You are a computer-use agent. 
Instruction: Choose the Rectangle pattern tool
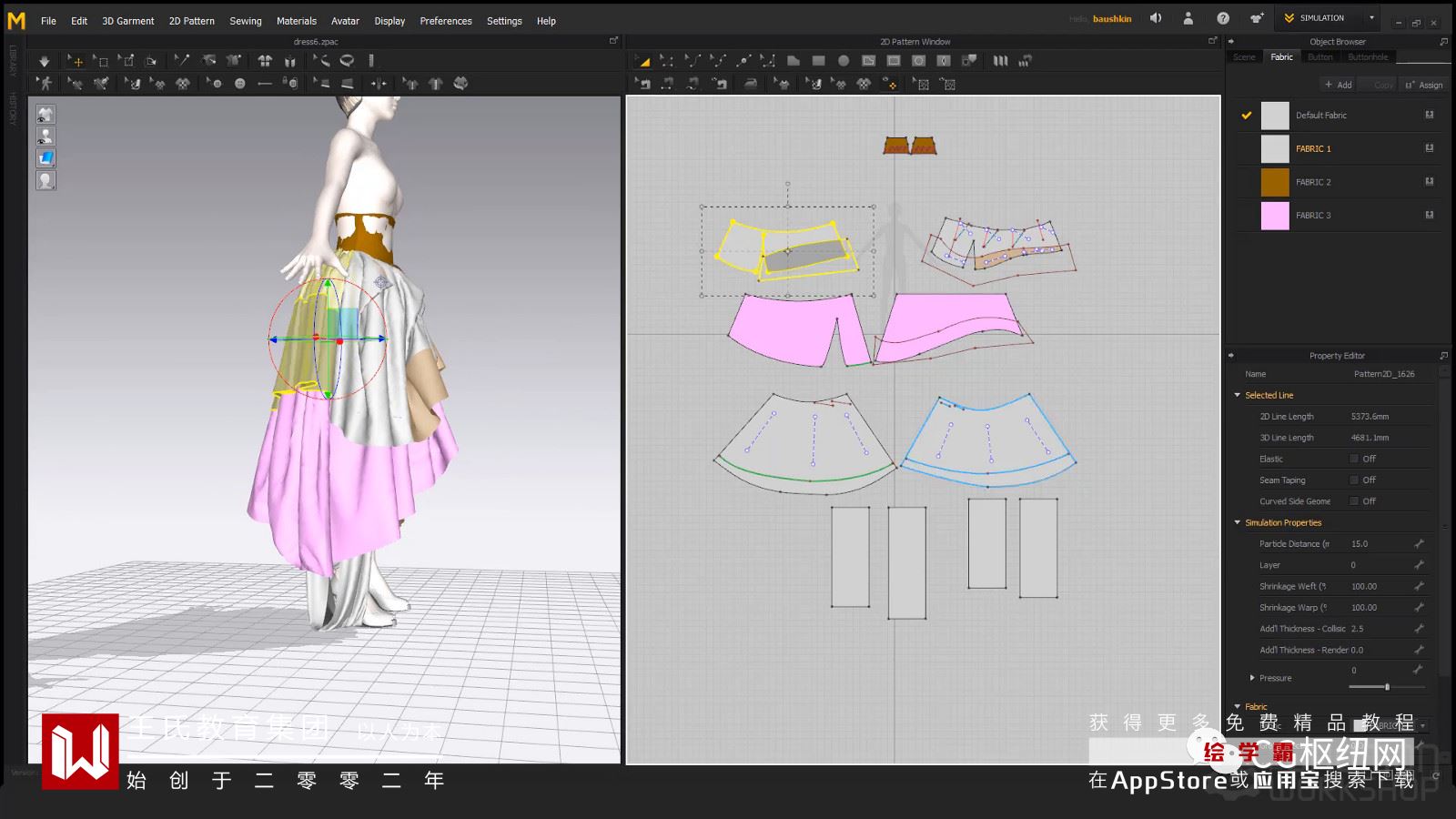(x=818, y=61)
